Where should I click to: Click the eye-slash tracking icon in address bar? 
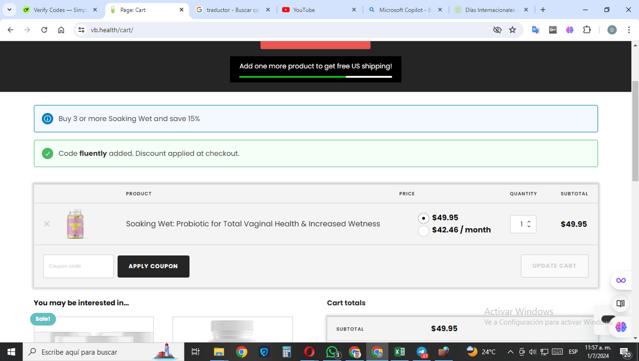point(497,30)
